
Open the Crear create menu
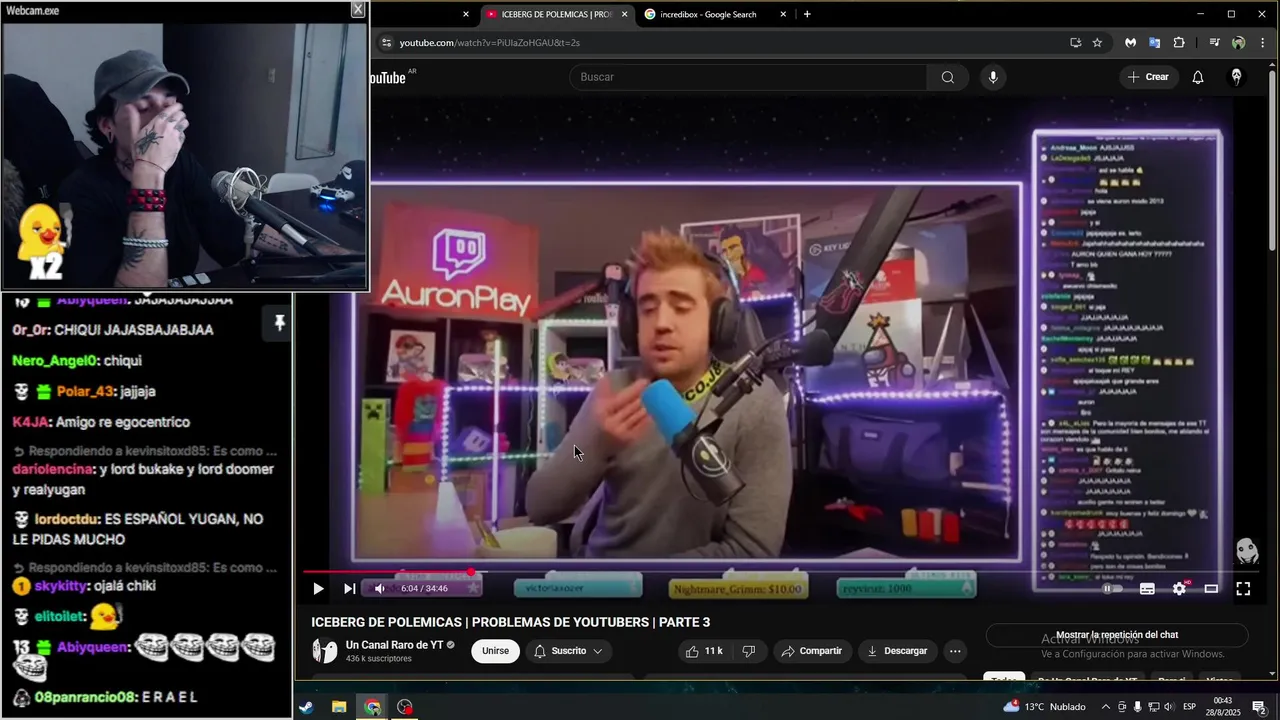click(x=1148, y=77)
